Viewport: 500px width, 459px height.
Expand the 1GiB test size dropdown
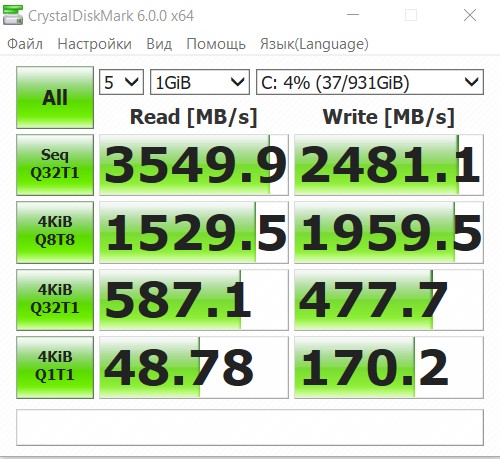click(x=200, y=82)
